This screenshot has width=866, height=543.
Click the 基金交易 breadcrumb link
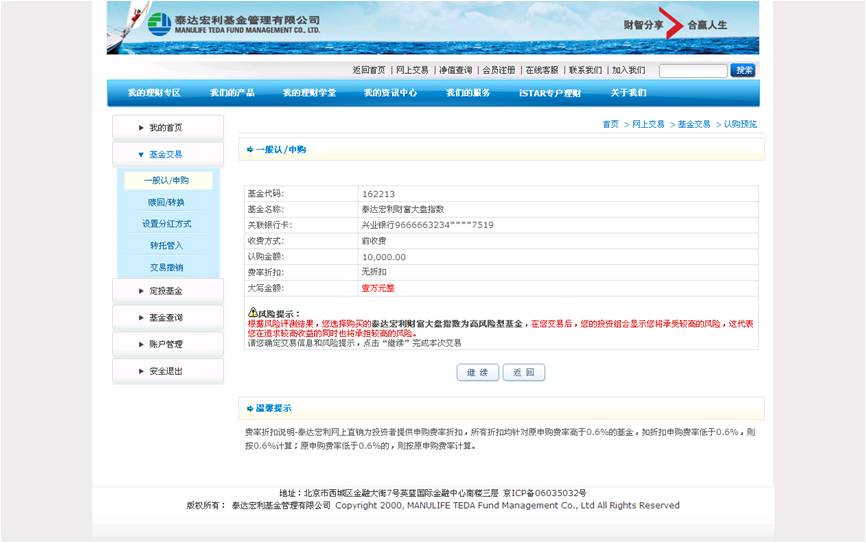pos(694,124)
